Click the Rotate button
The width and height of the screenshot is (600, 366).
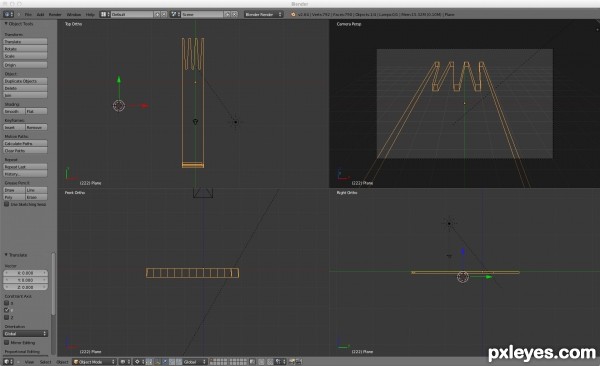click(x=25, y=49)
